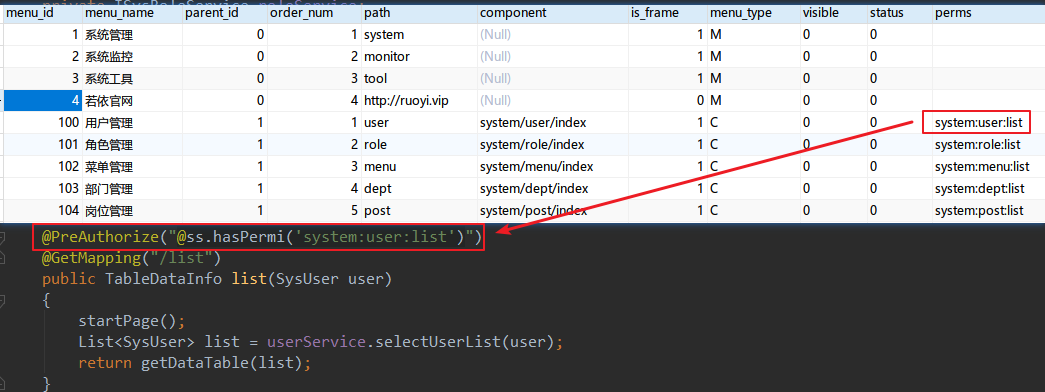Click the startPage() call in code
Viewport: 1045px width, 392px height.
[x=131, y=321]
